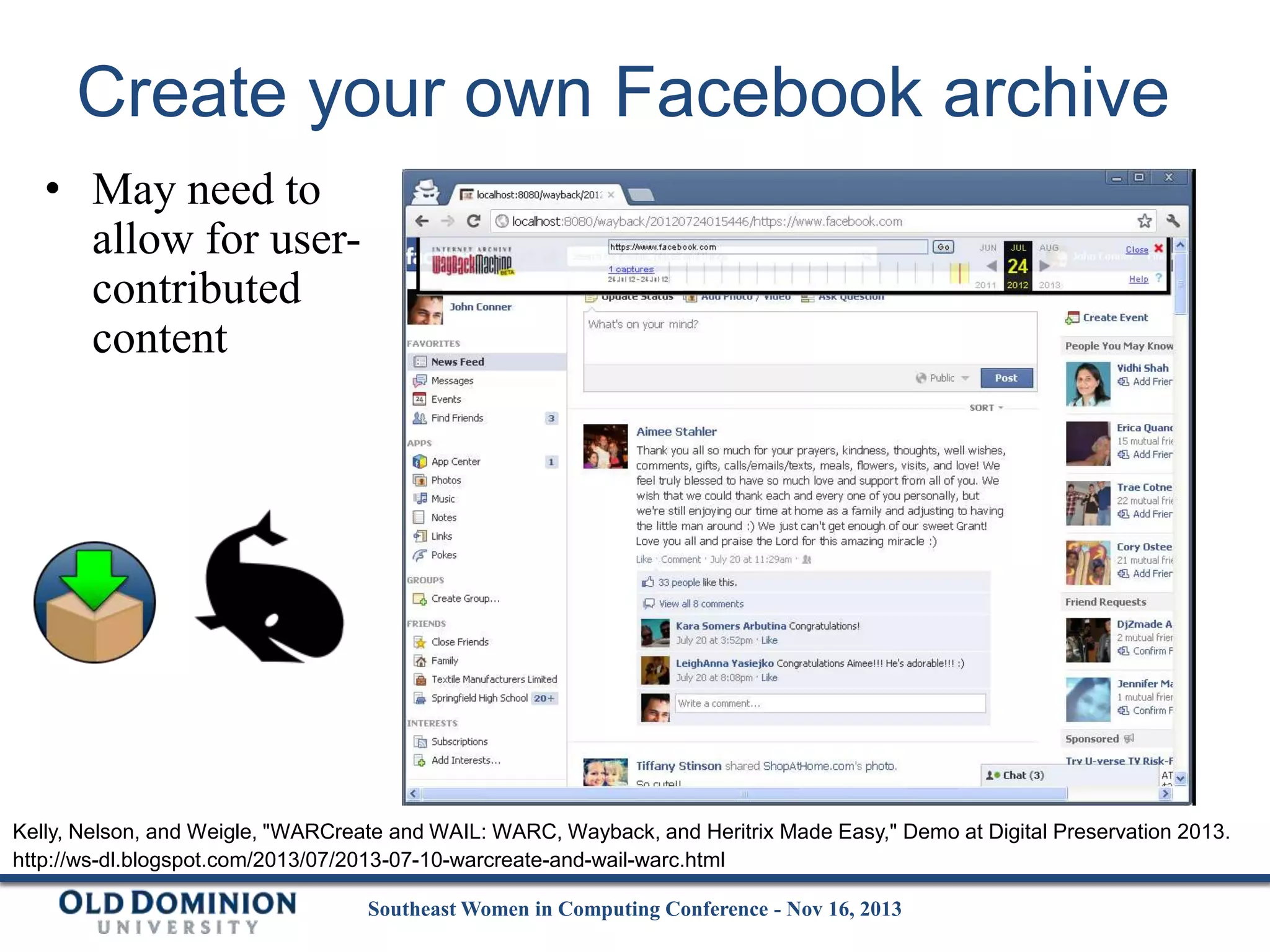This screenshot has width=1270, height=952.
Task: Click the Links app icon
Action: click(x=420, y=536)
